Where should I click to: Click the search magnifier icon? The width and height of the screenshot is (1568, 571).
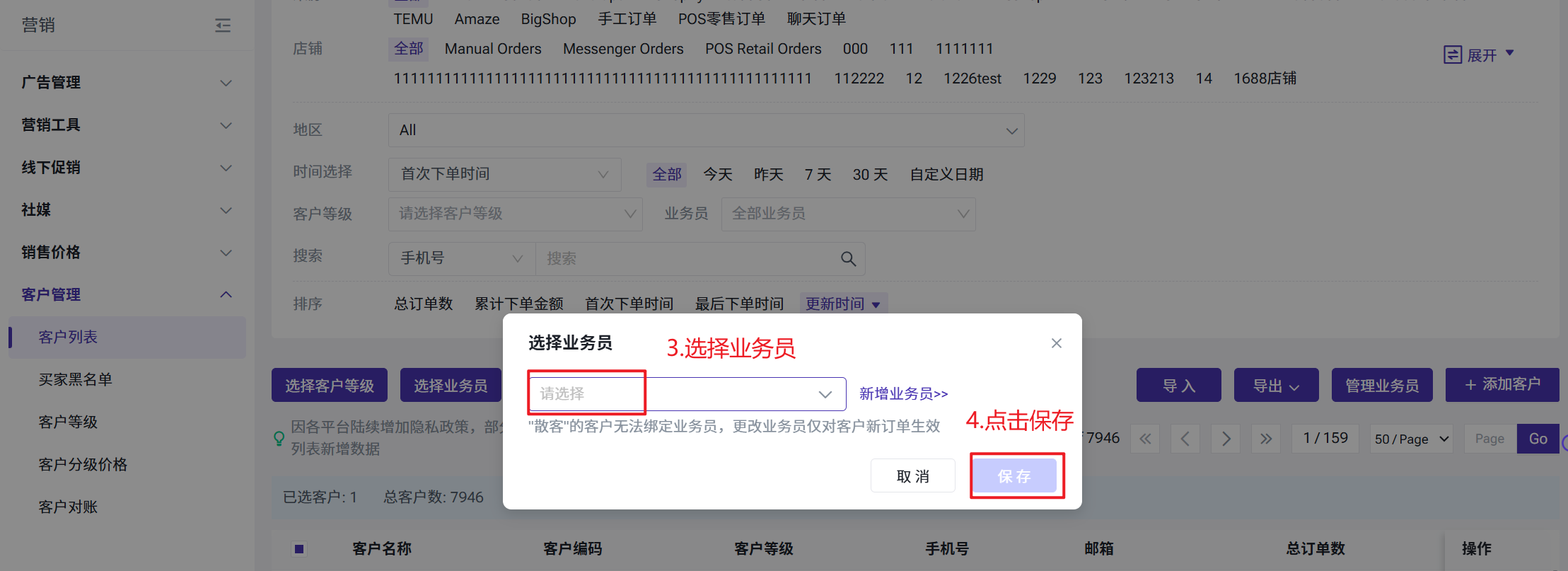coord(848,259)
